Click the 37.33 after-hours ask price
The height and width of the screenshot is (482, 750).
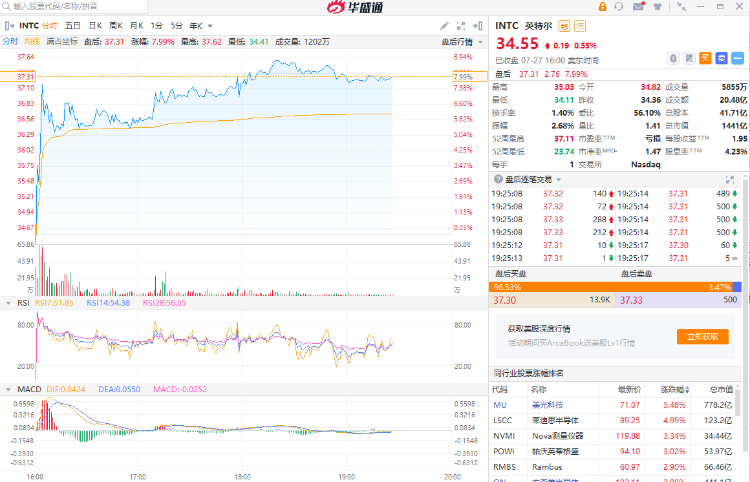tap(631, 300)
